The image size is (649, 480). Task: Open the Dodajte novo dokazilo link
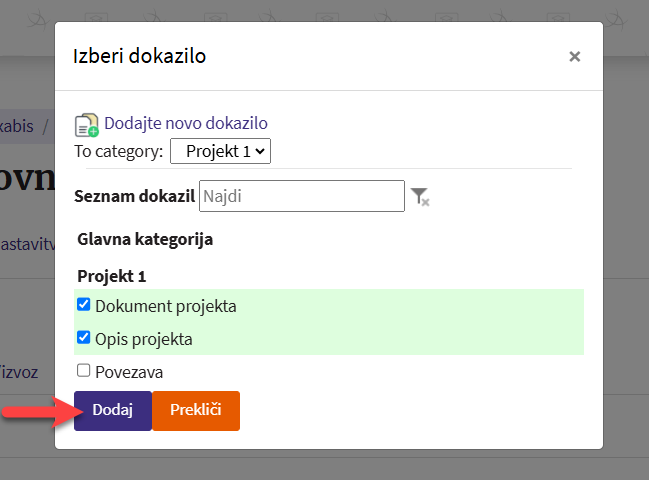186,124
